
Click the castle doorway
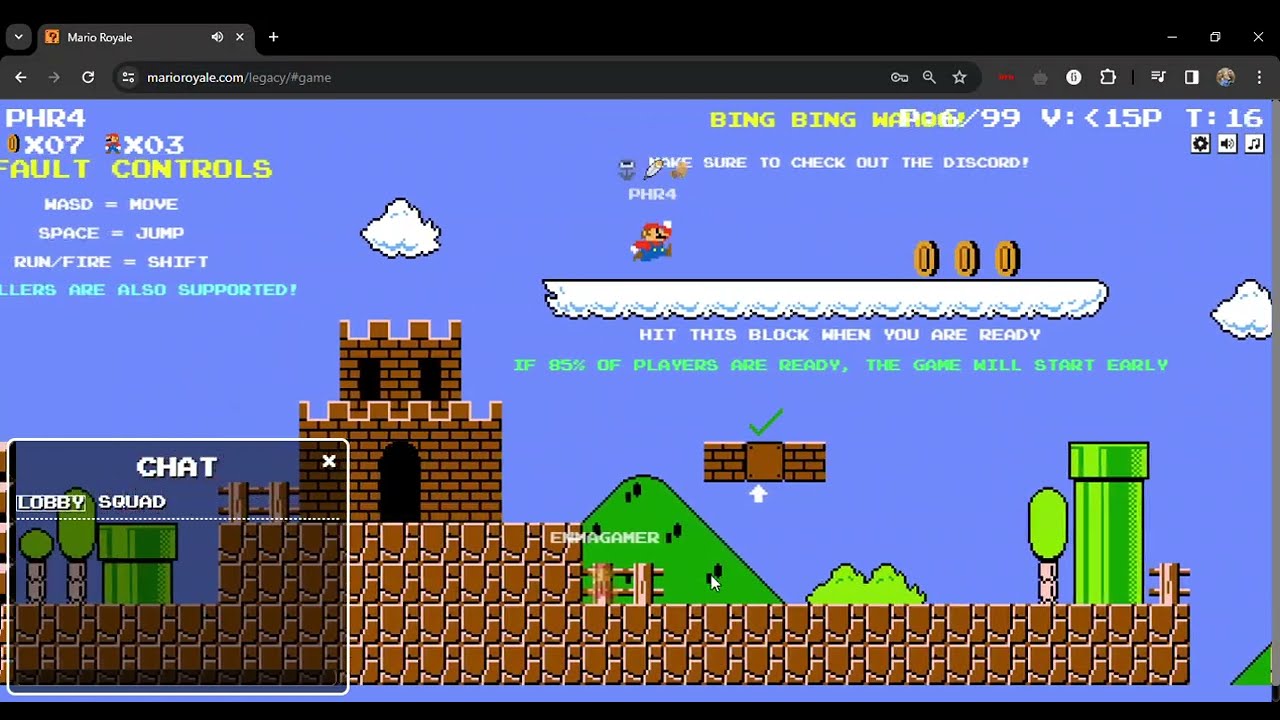coord(400,482)
